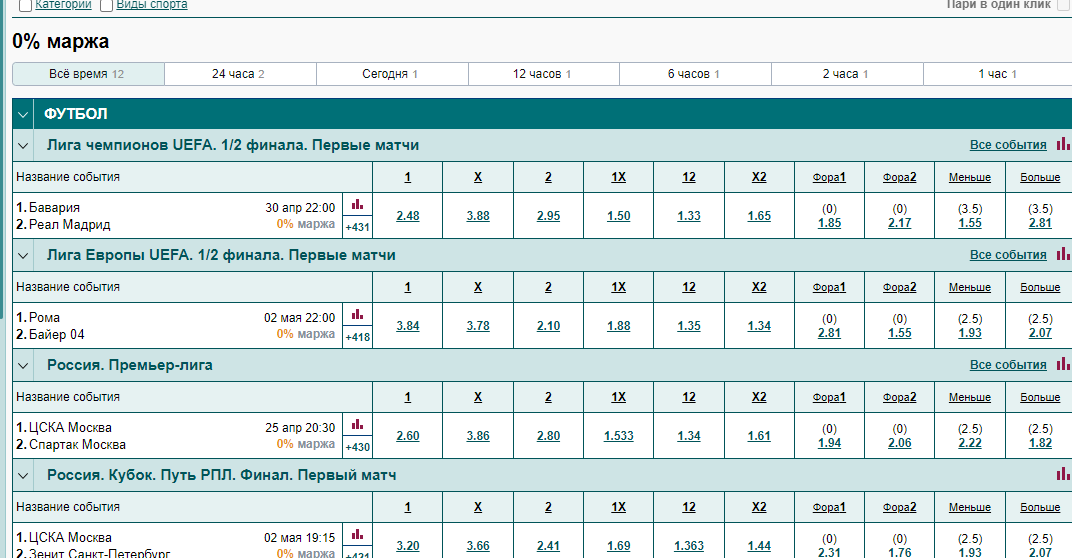Enable the Категории checkbox

point(25,5)
